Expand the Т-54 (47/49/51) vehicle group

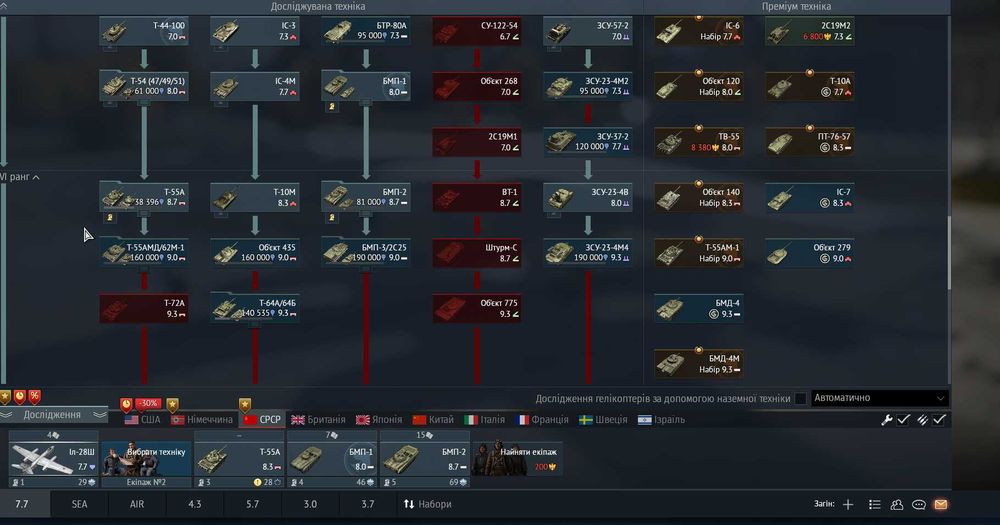[144, 86]
